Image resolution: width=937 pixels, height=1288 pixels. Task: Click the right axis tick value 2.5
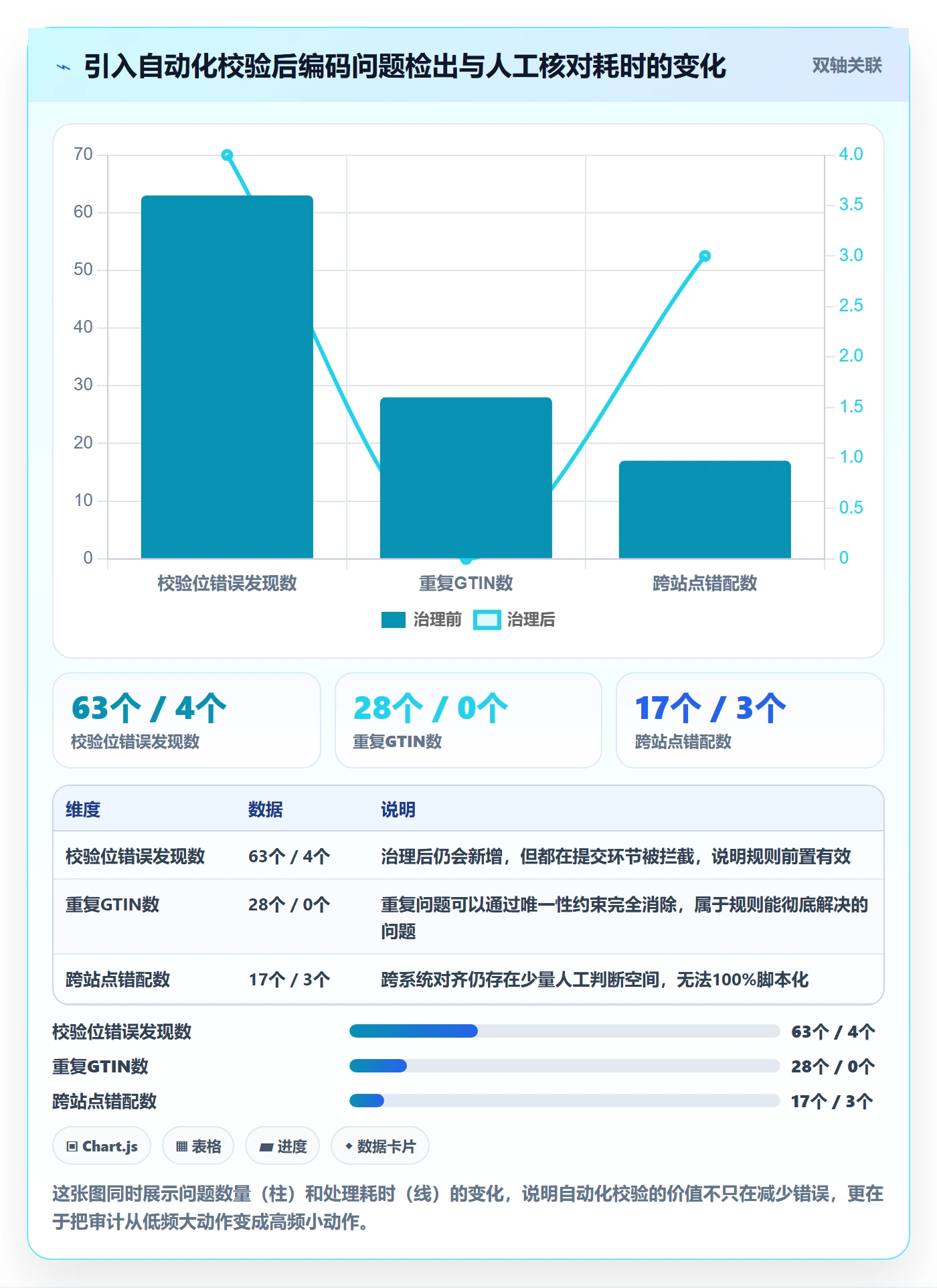(851, 306)
